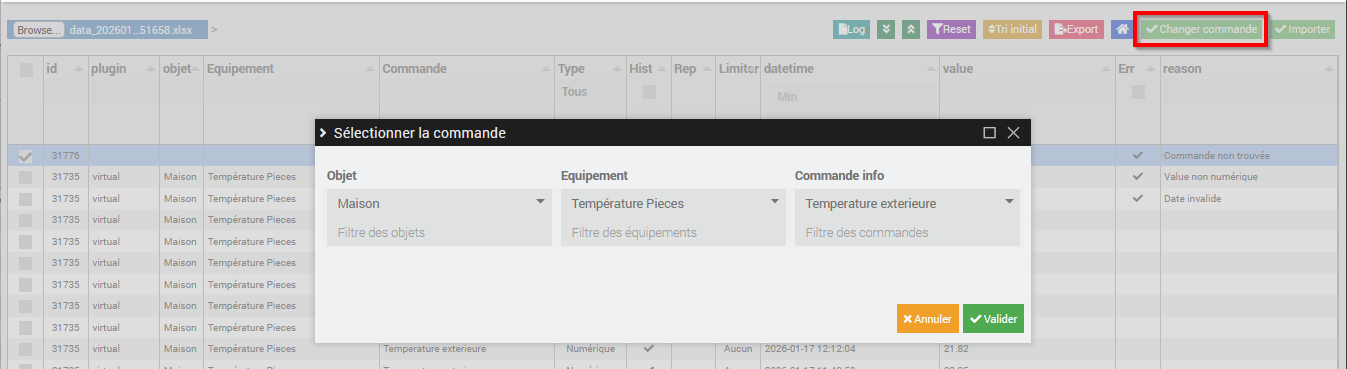The width and height of the screenshot is (1347, 369).
Task: Click the Importer button
Action: click(1303, 30)
